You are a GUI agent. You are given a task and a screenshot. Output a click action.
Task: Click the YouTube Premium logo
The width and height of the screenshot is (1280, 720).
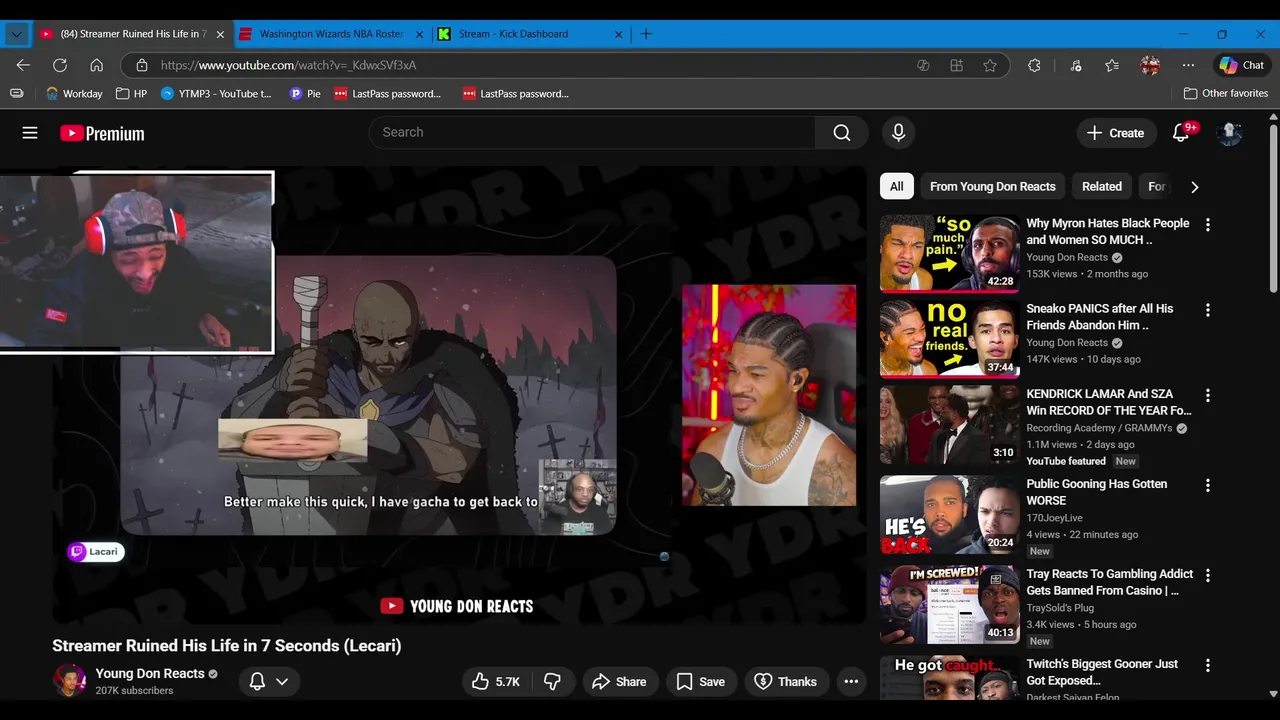(102, 133)
